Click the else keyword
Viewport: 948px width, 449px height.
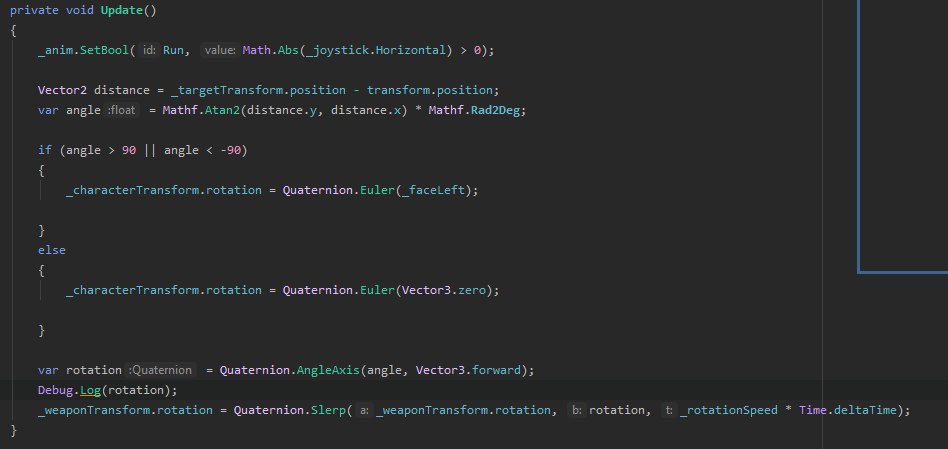tap(52, 250)
